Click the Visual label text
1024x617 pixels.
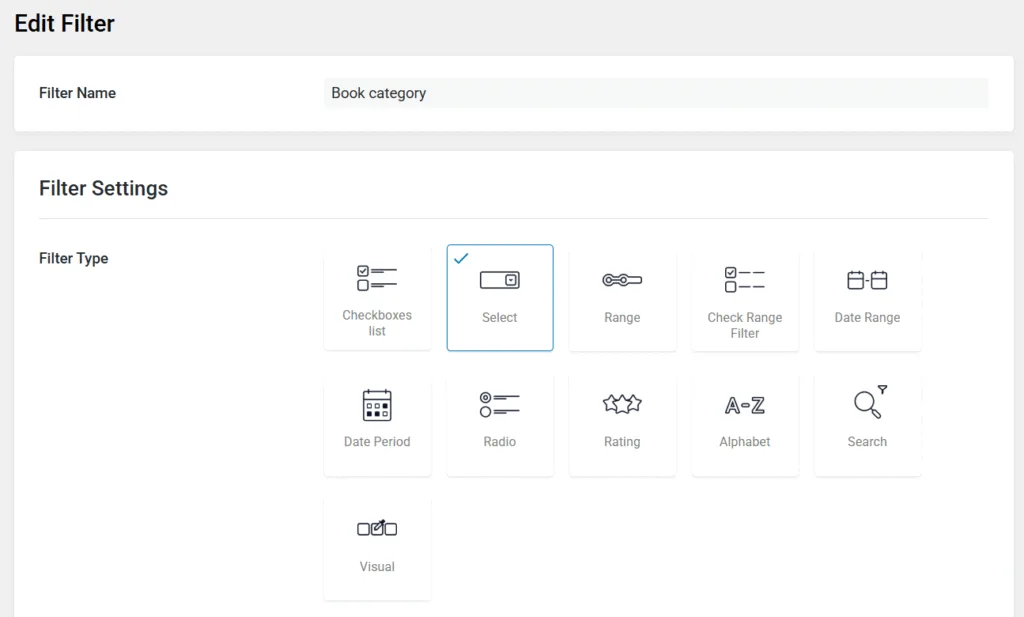(377, 566)
